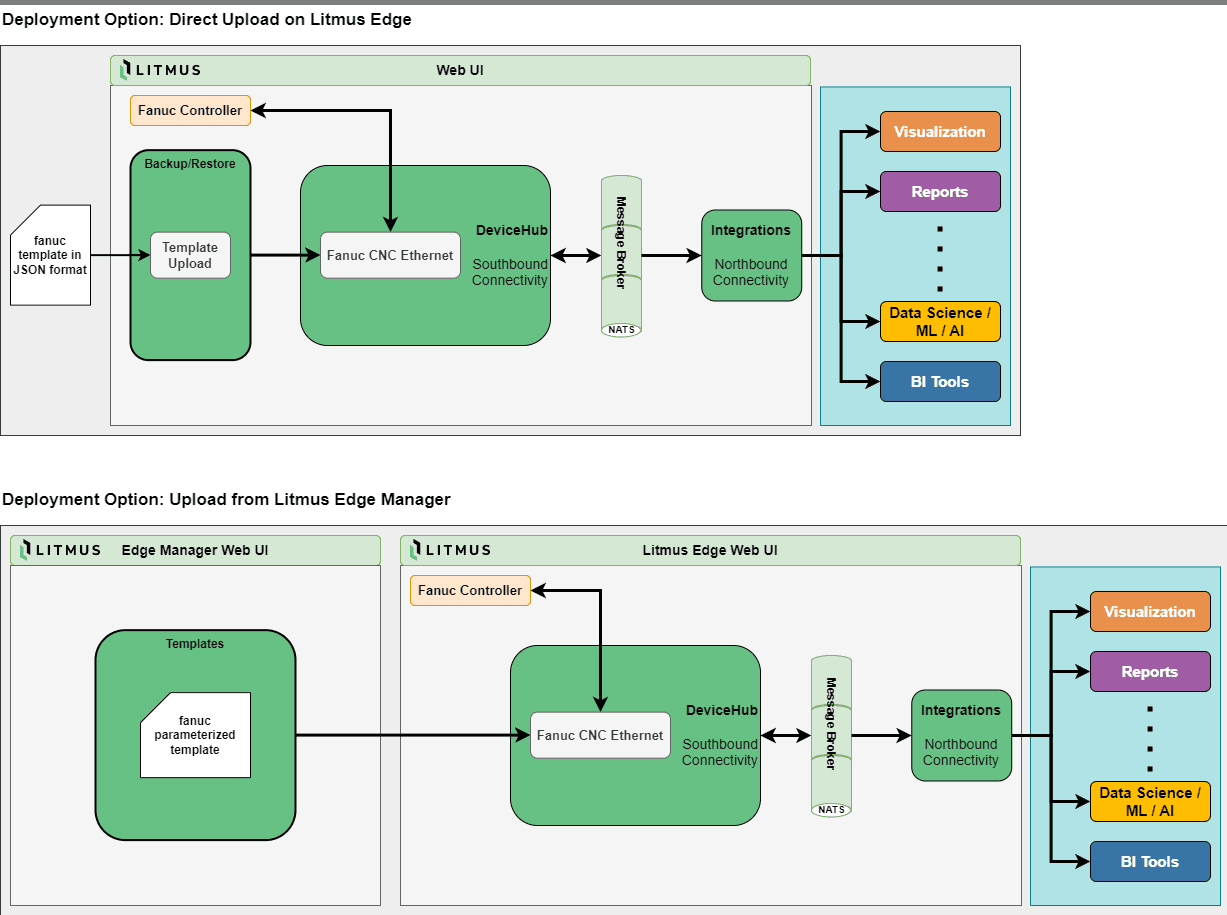Select the blue BI Tools box in Edge Manager diagram
The height and width of the screenshot is (915, 1227).
(x=1150, y=862)
